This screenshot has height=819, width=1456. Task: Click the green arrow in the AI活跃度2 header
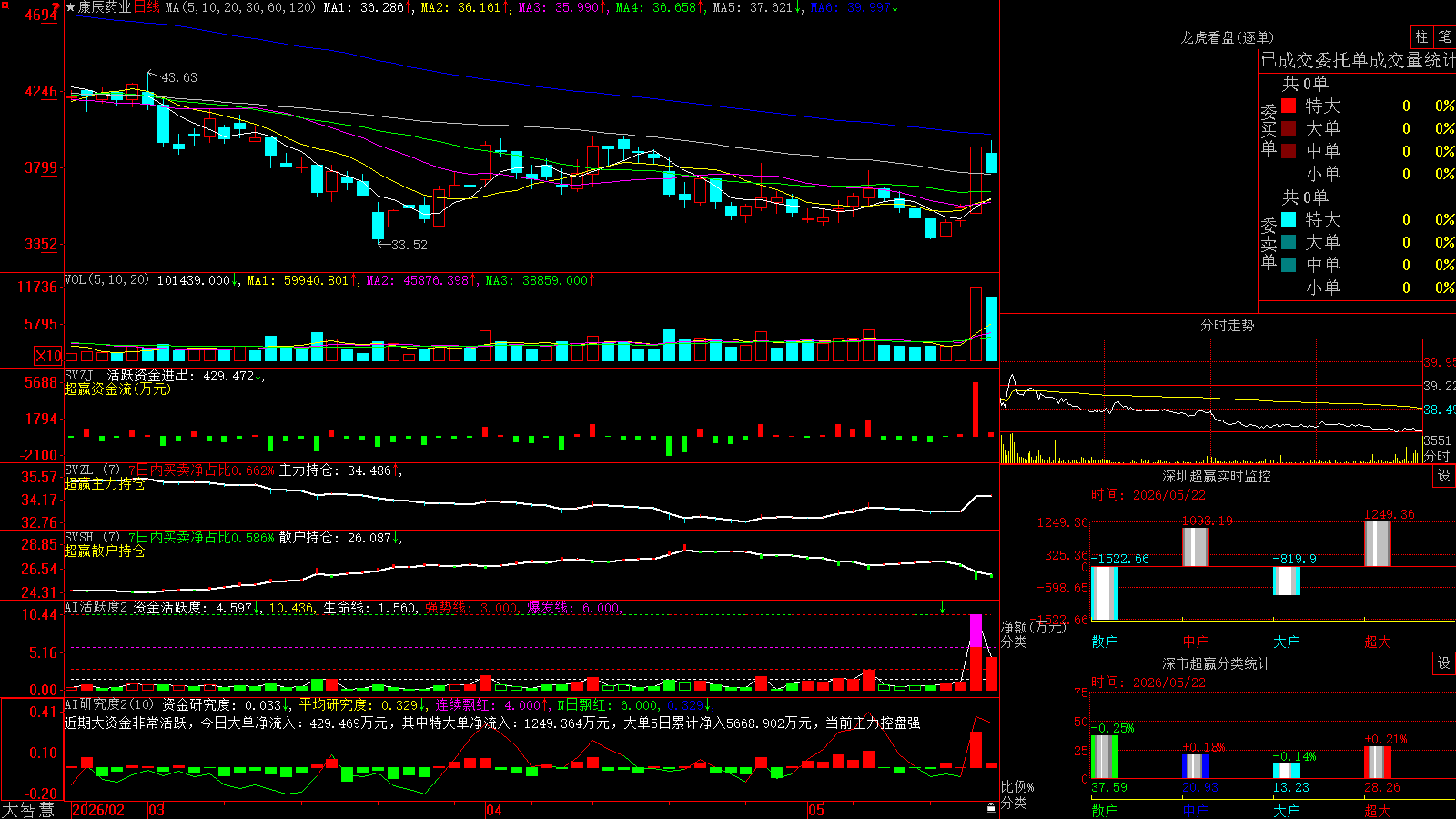[942, 607]
